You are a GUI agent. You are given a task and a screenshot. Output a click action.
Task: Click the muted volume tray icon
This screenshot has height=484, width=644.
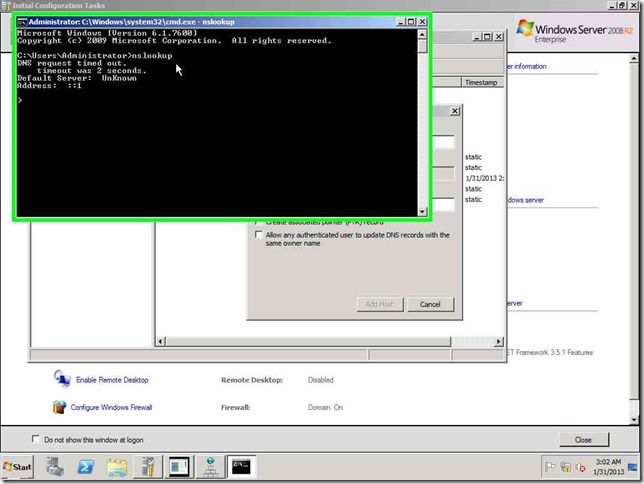click(x=581, y=467)
